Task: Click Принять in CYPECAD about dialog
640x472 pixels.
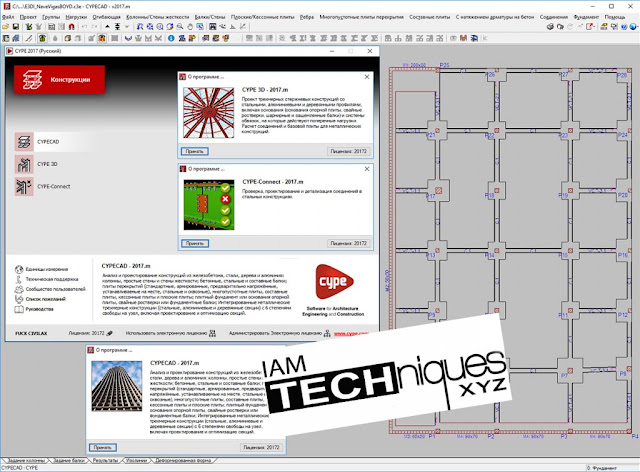Action: coord(102,448)
